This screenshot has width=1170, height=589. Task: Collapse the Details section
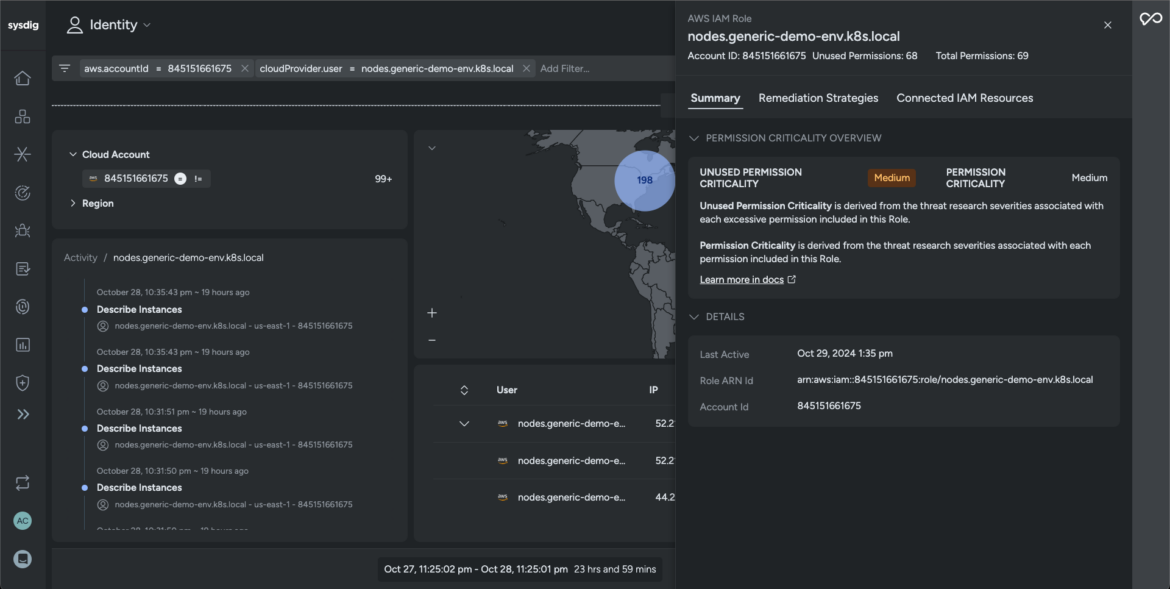pyautogui.click(x=694, y=317)
